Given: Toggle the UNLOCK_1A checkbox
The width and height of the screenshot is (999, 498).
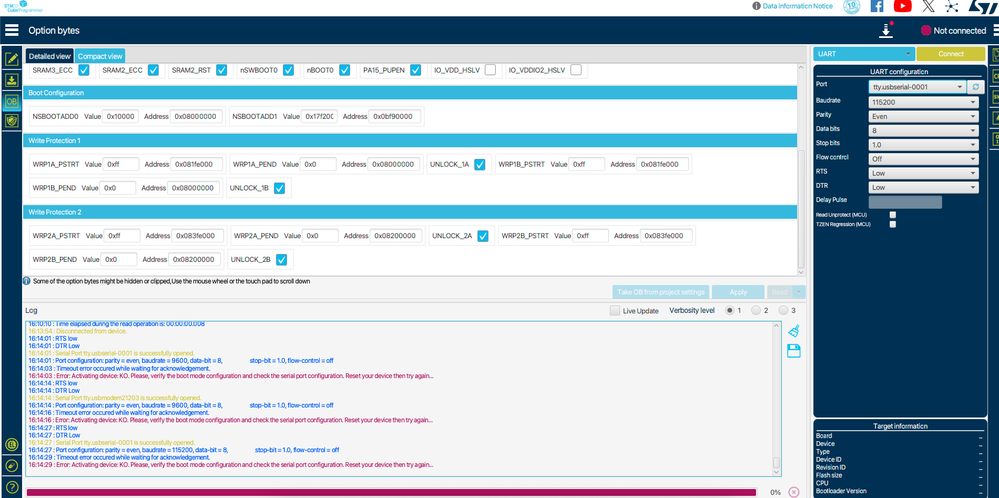Looking at the screenshot, I should point(480,164).
